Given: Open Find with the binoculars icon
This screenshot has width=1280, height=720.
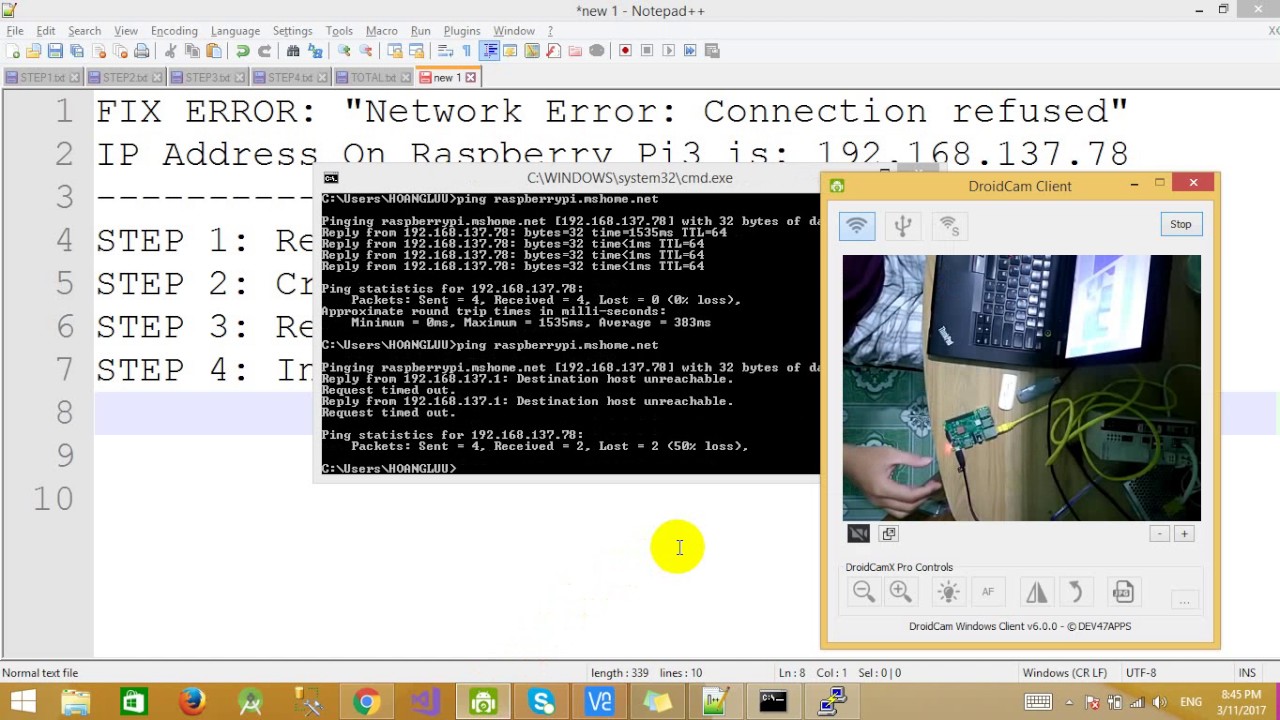Looking at the screenshot, I should (x=292, y=50).
